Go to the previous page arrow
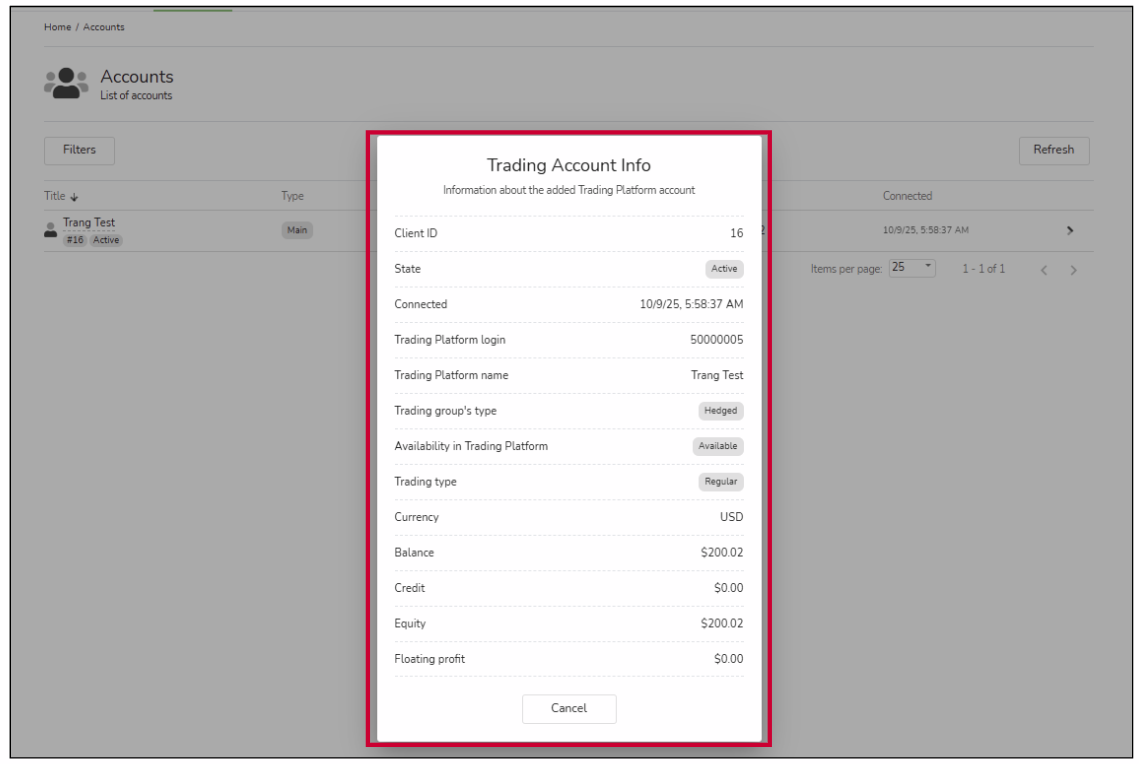 tap(1044, 270)
